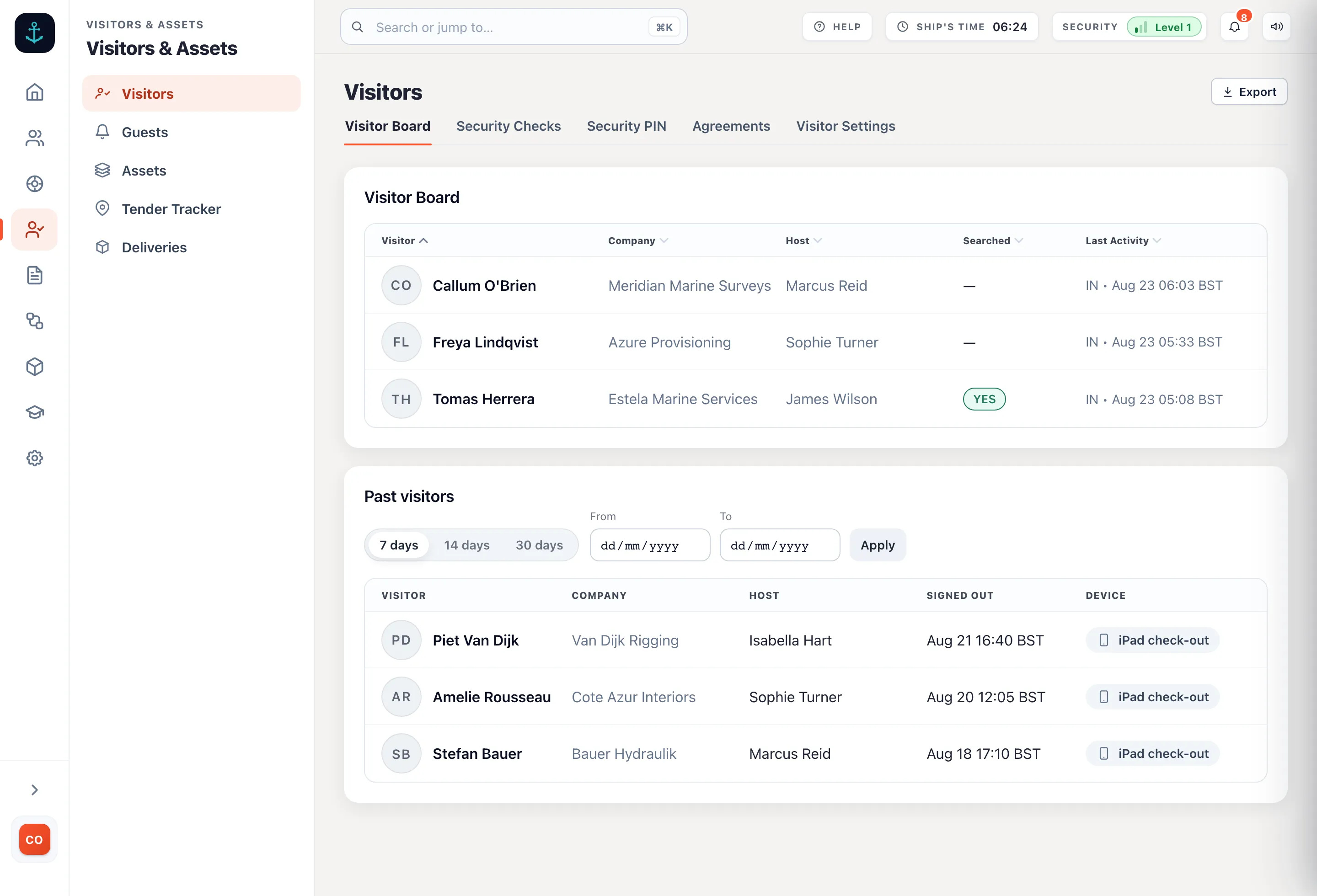The width and height of the screenshot is (1317, 896).
Task: Select Tender Tracker in the side menu
Action: tap(192, 209)
